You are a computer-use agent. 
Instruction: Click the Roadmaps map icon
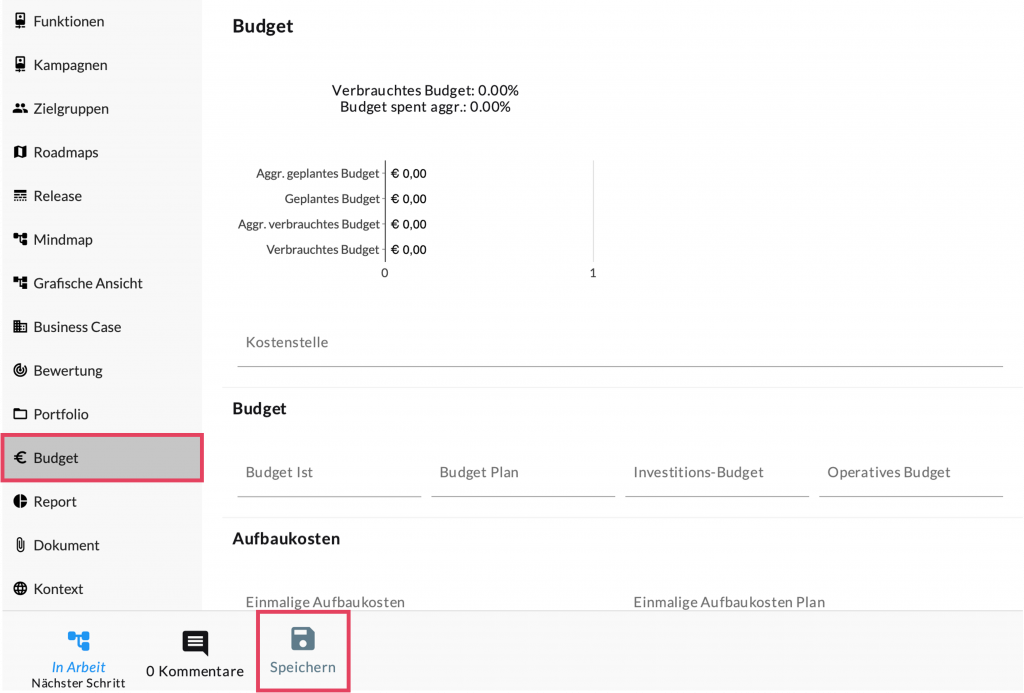point(20,152)
